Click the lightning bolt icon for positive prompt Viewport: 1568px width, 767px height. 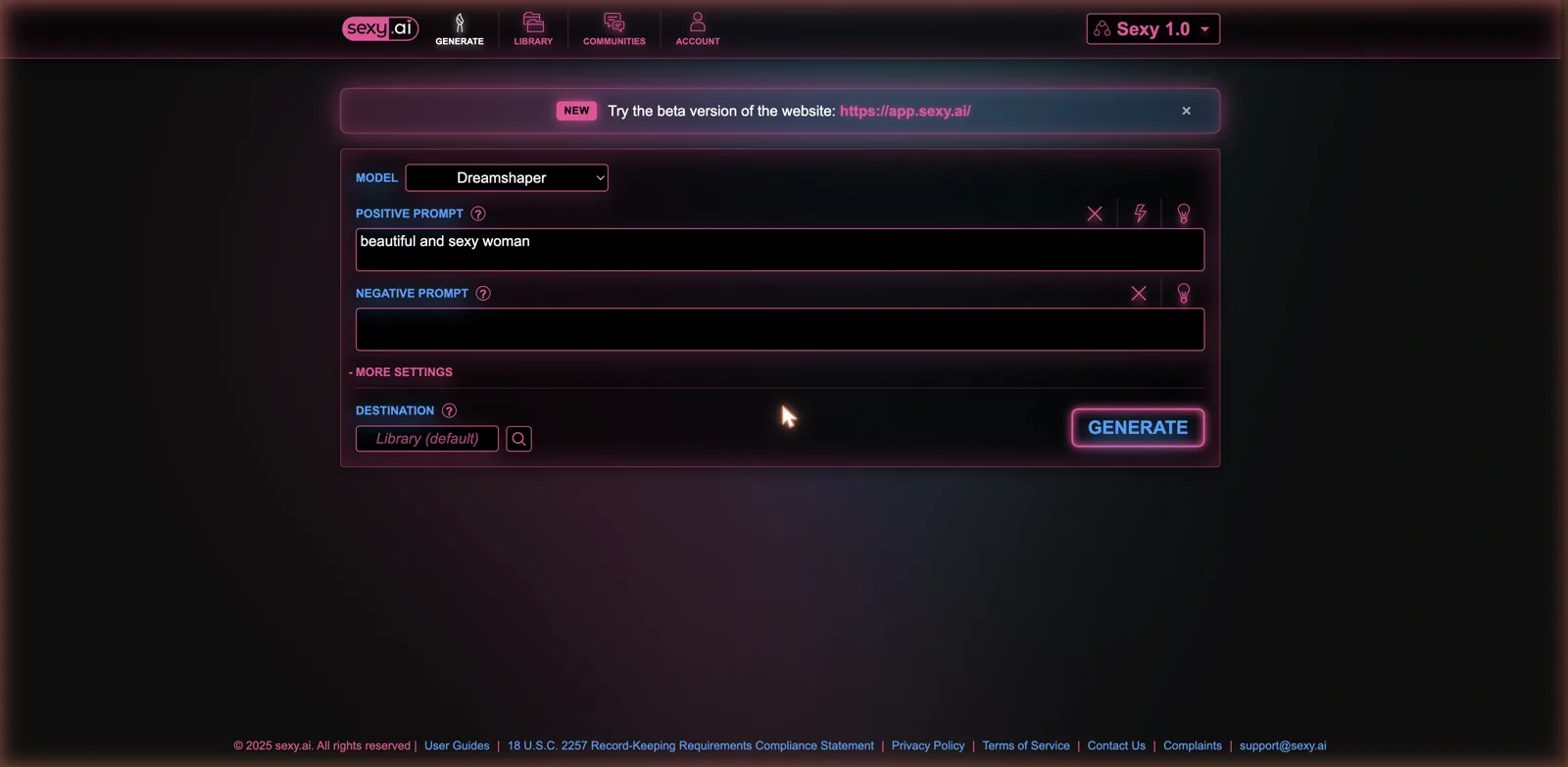point(1140,214)
